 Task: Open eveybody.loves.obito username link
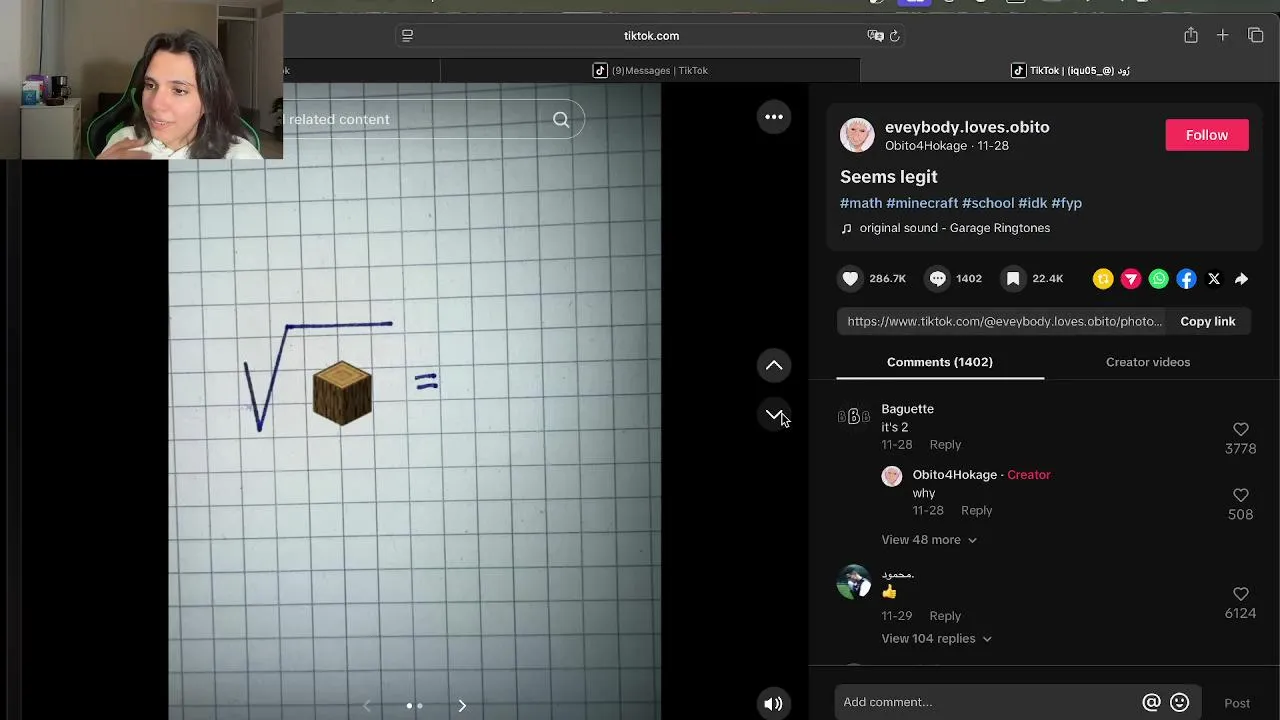click(967, 127)
